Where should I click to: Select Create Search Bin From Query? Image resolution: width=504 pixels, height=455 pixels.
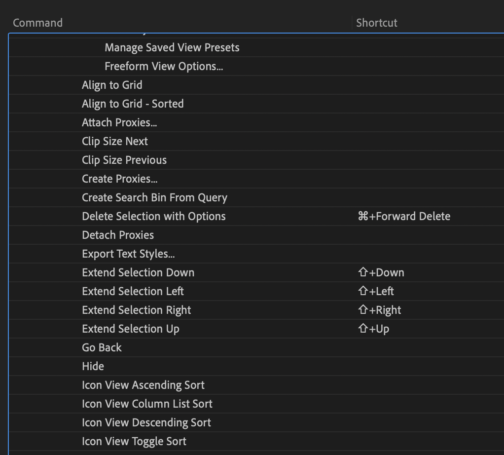[155, 198]
